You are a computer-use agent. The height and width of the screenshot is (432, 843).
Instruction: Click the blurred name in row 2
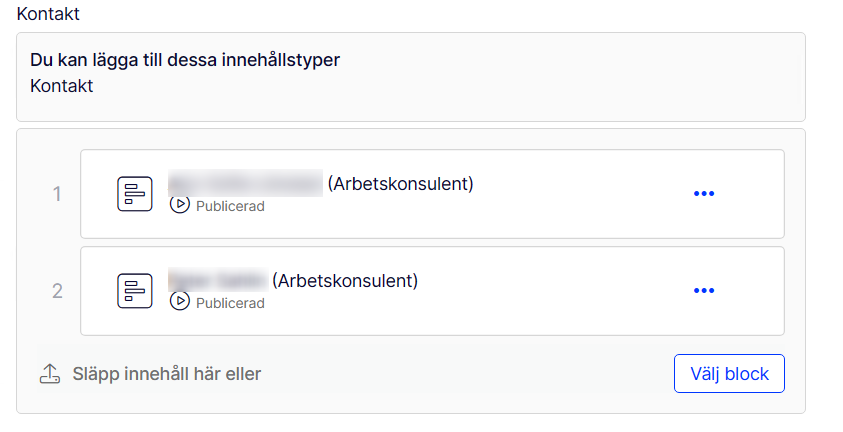[x=217, y=280]
